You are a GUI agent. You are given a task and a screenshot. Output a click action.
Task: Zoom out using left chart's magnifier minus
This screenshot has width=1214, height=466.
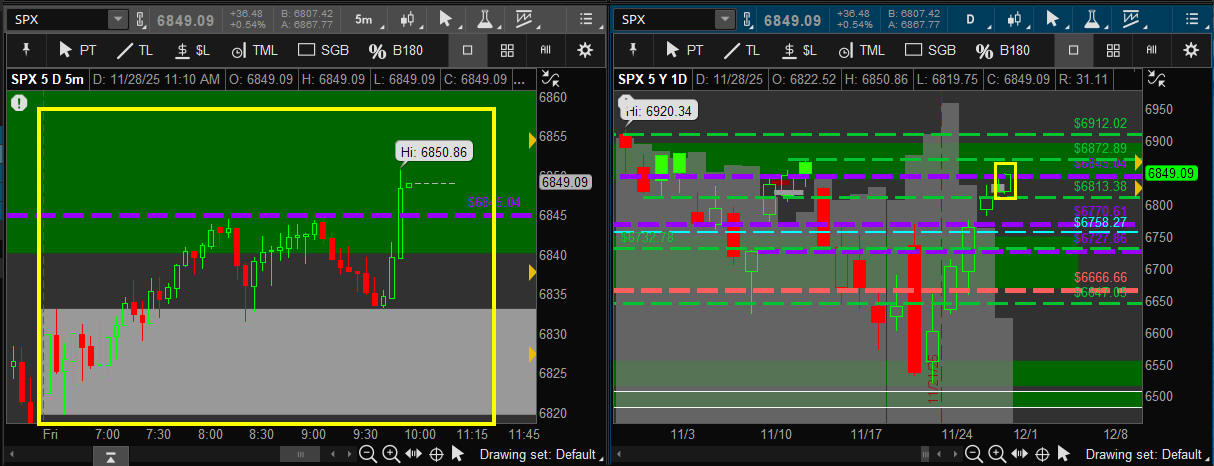click(368, 454)
